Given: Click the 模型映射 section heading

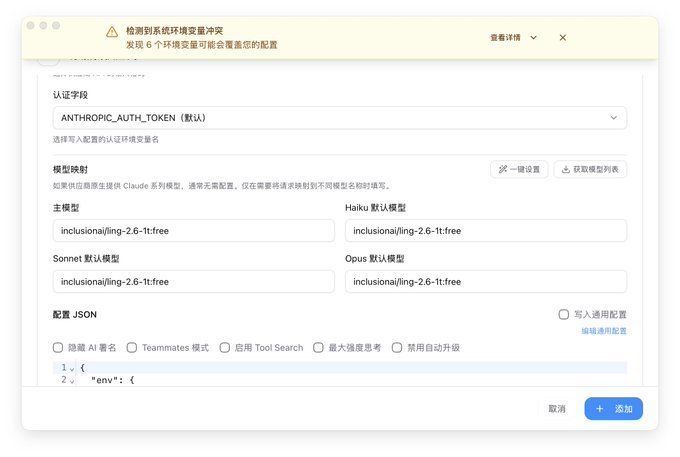Looking at the screenshot, I should click(70, 170).
